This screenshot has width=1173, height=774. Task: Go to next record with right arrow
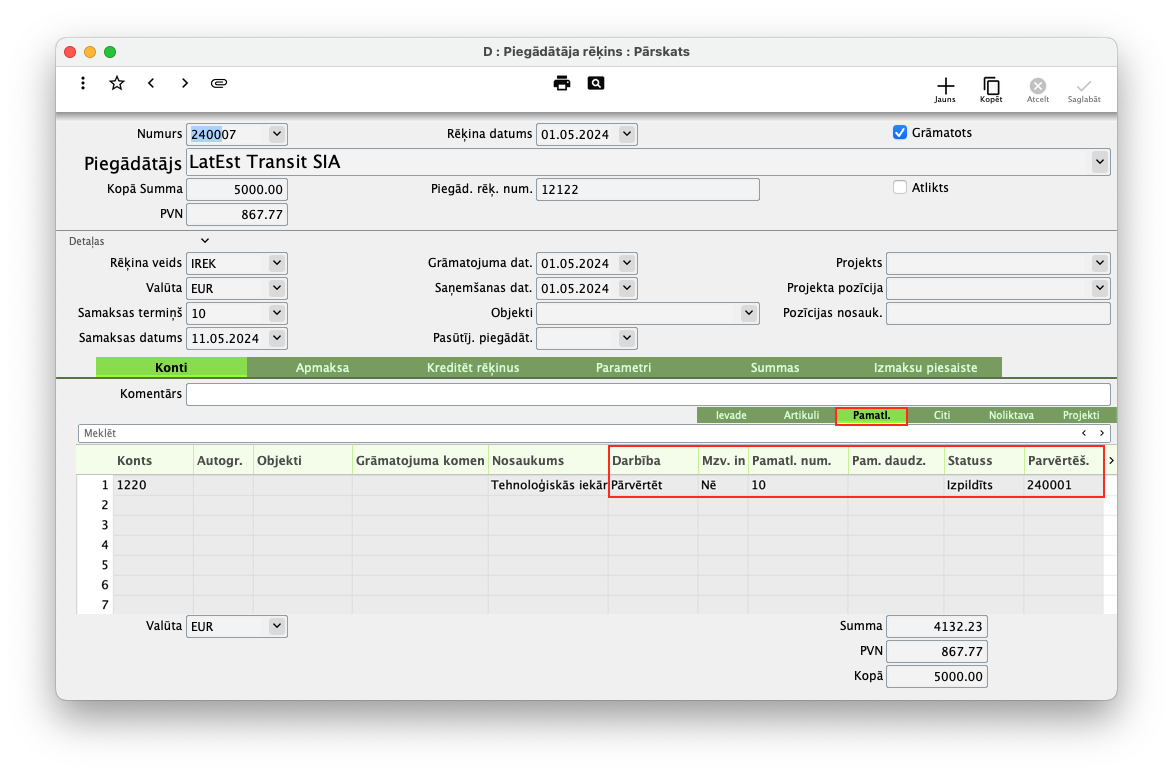pos(185,83)
